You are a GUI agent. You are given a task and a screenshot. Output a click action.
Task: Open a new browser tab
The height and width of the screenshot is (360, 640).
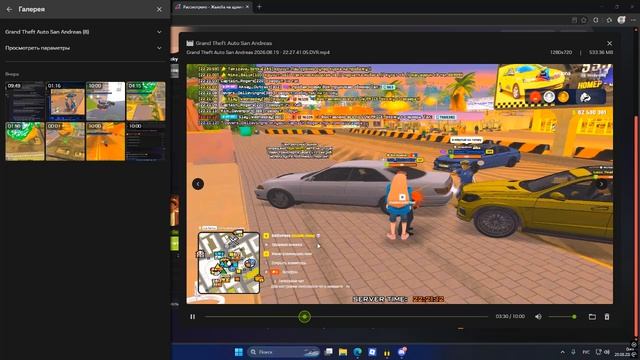coord(259,7)
